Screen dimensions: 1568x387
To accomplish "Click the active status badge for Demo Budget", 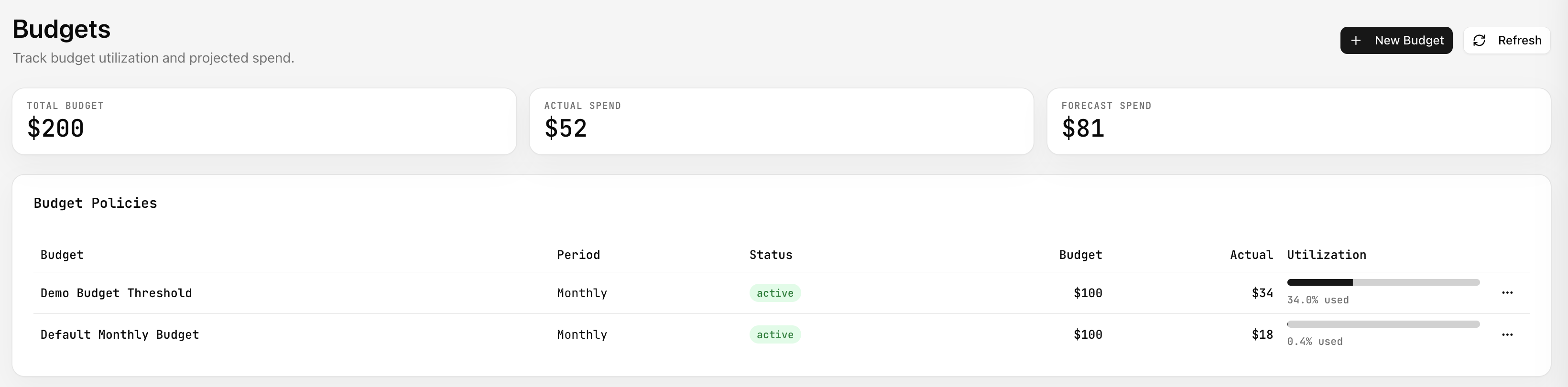I will tap(774, 293).
